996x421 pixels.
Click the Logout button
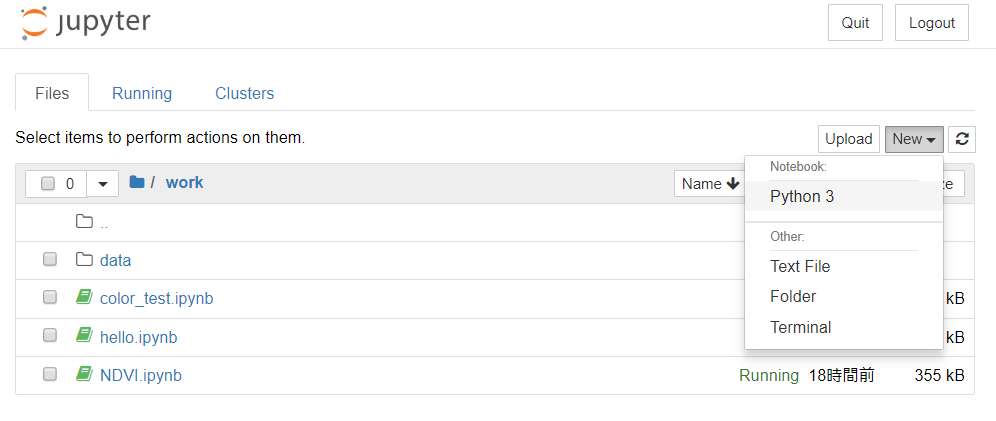coord(932,23)
